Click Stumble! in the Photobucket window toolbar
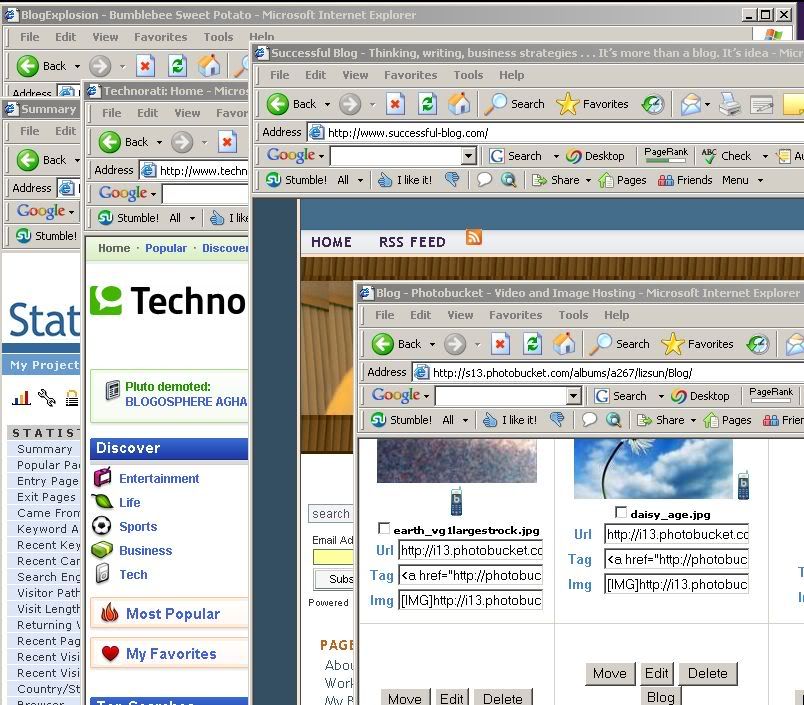 pyautogui.click(x=401, y=420)
